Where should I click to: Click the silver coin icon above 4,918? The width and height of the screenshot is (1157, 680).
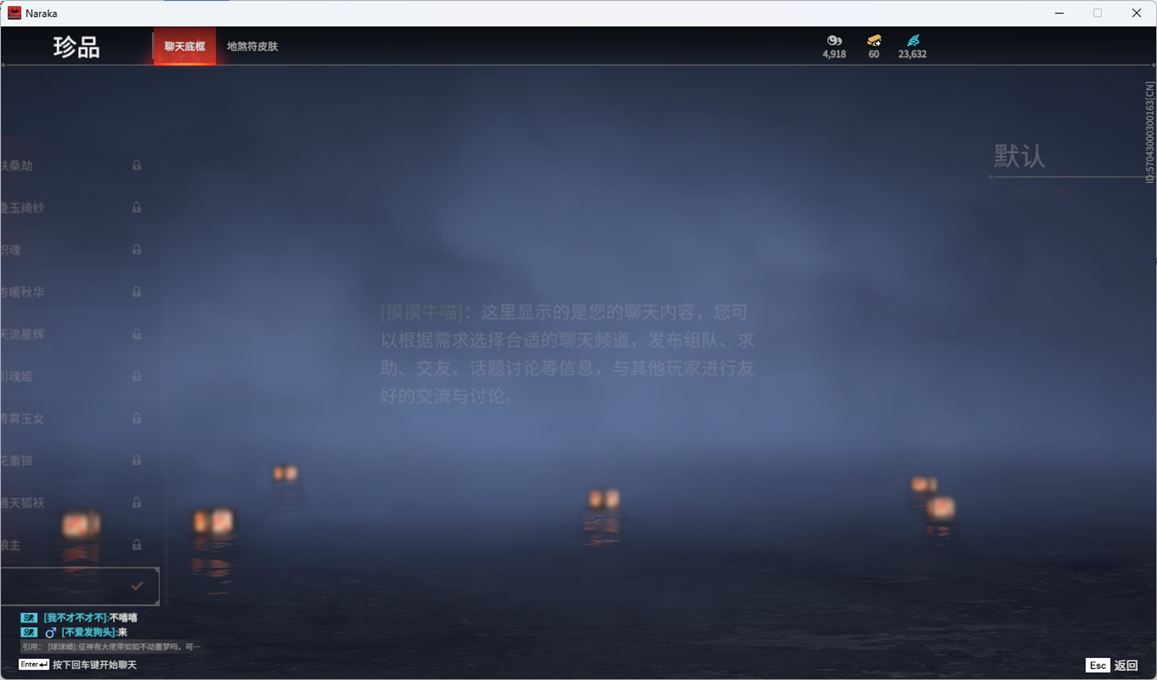pyautogui.click(x=835, y=41)
